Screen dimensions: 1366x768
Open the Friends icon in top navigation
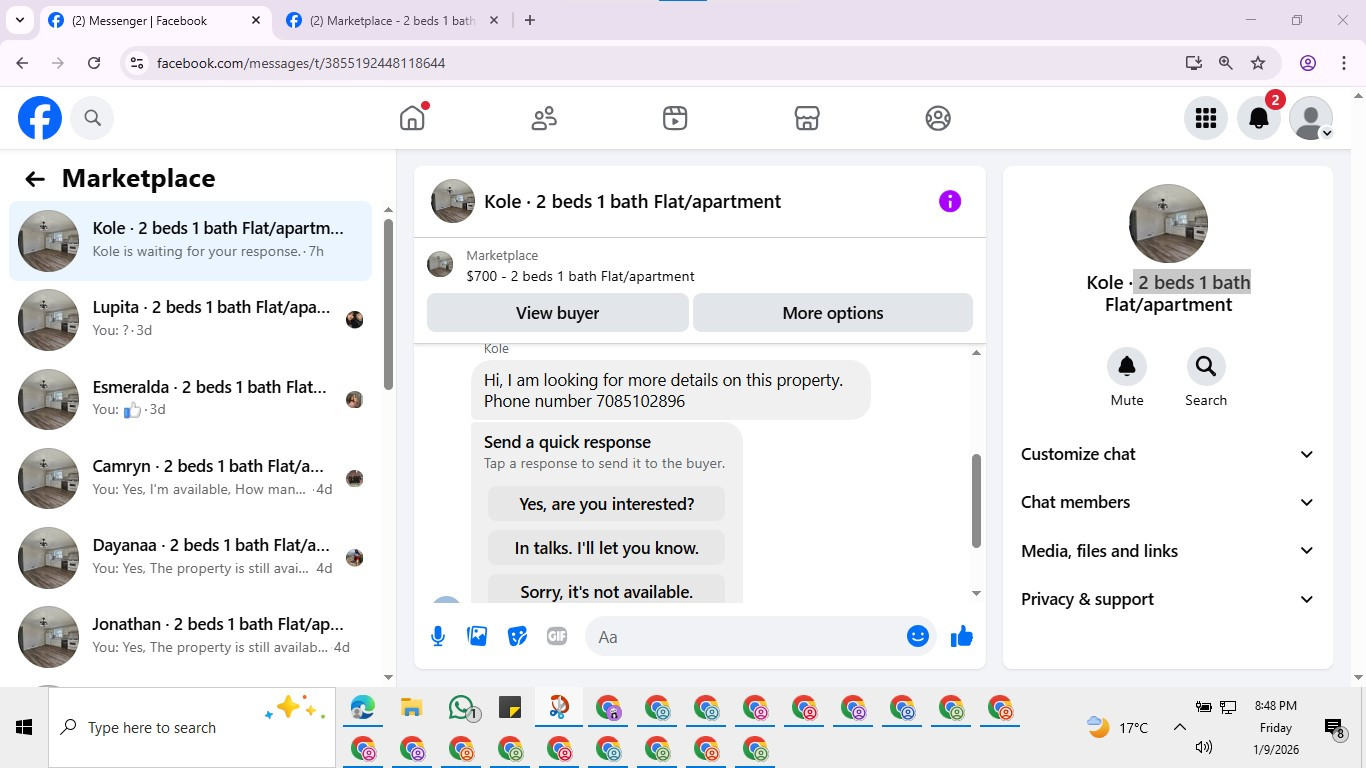coord(544,118)
